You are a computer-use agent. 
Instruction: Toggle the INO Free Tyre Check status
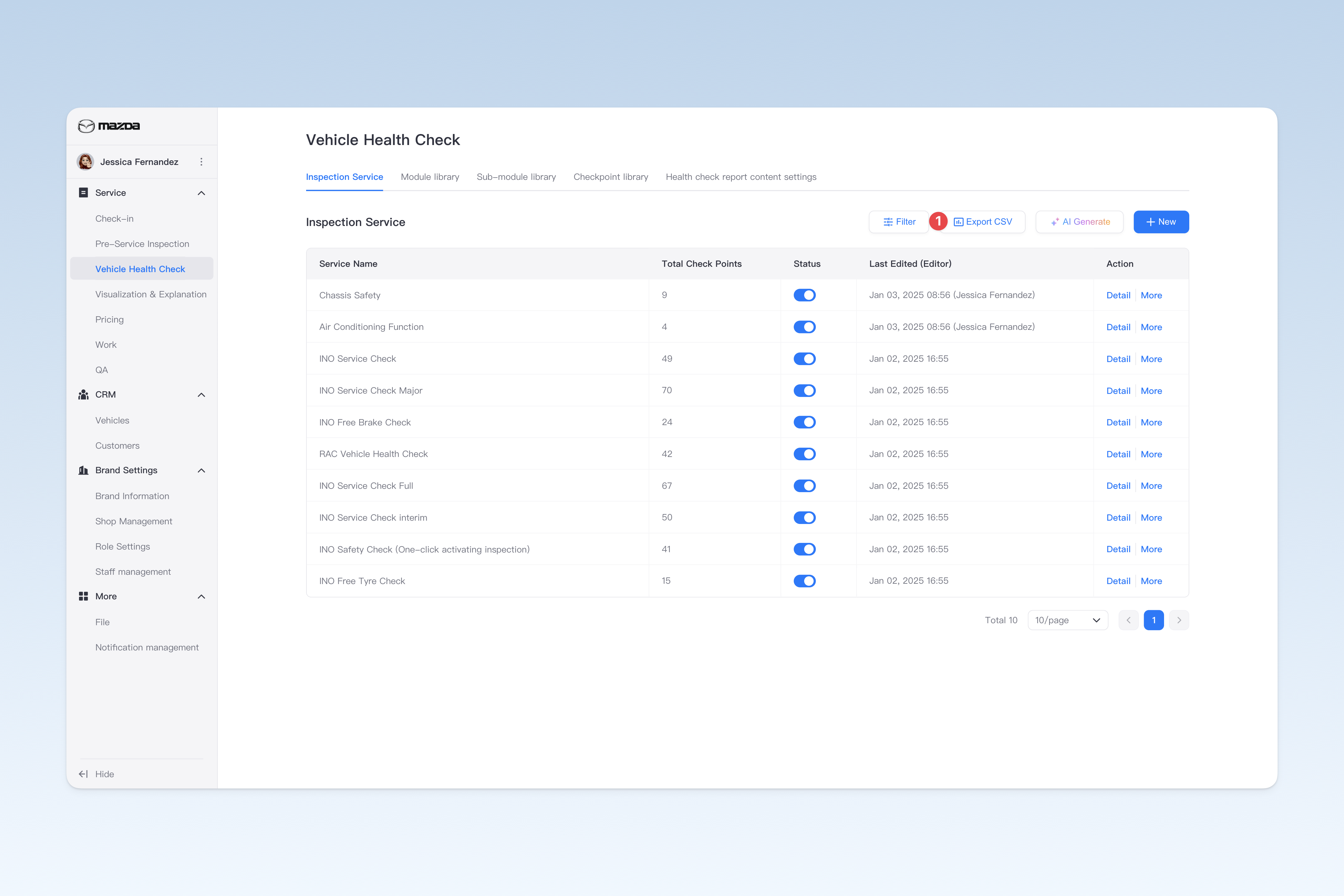[x=804, y=580]
